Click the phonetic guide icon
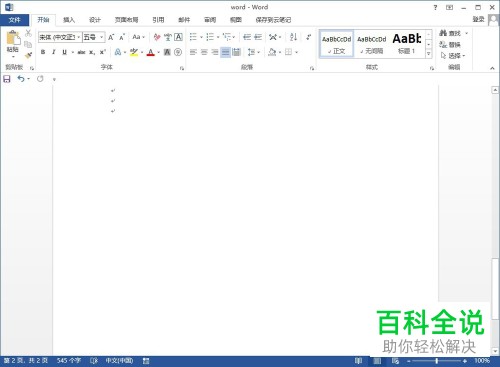Image resolution: width=500 pixels, height=367 pixels. click(x=168, y=37)
